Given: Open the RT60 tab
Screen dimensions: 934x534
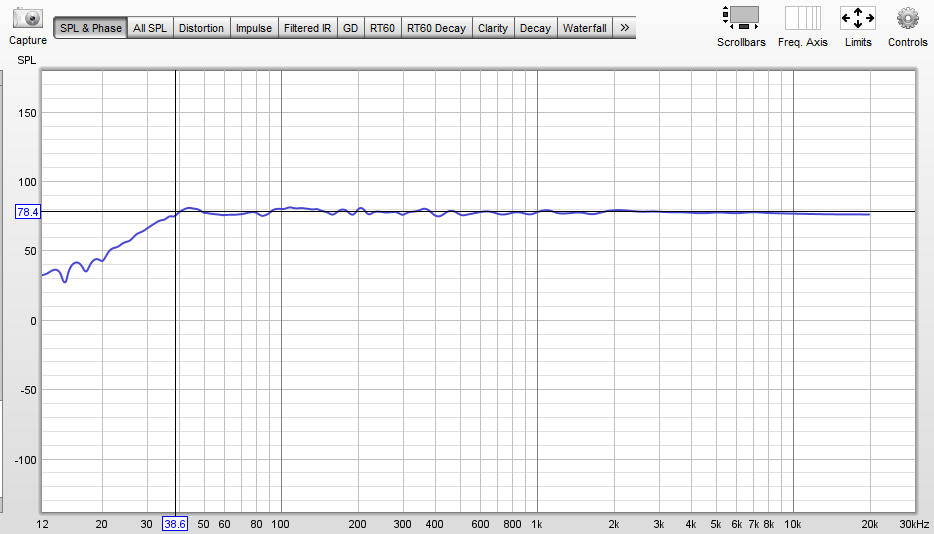Looking at the screenshot, I should [382, 28].
